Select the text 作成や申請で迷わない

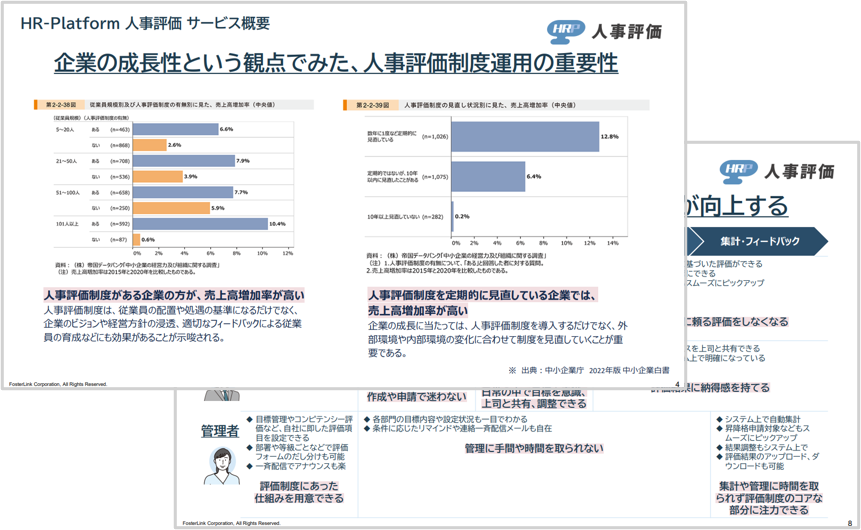(417, 397)
